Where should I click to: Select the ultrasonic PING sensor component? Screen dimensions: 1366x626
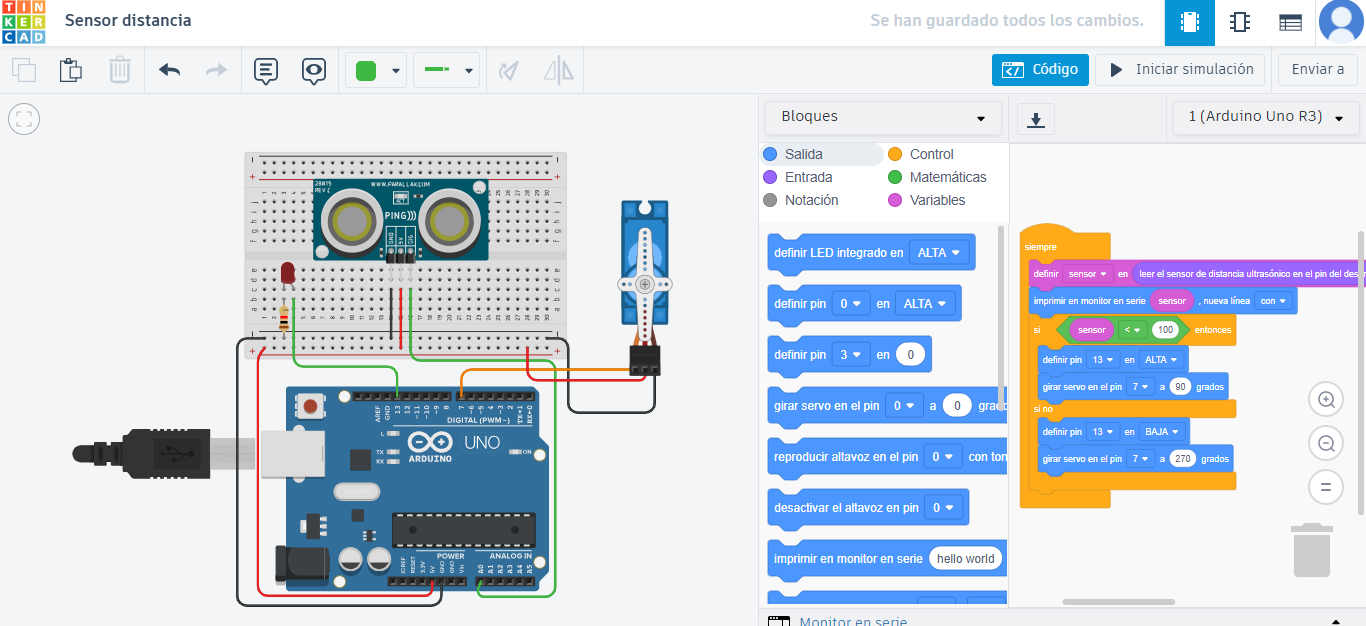point(401,220)
